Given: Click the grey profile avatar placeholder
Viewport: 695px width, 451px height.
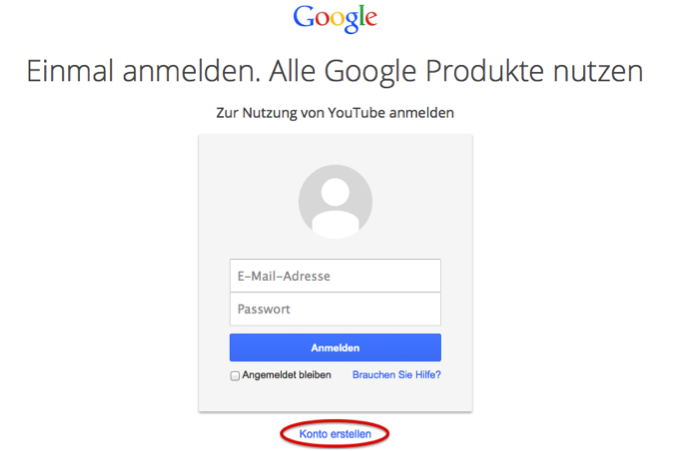Looking at the screenshot, I should coord(335,202).
